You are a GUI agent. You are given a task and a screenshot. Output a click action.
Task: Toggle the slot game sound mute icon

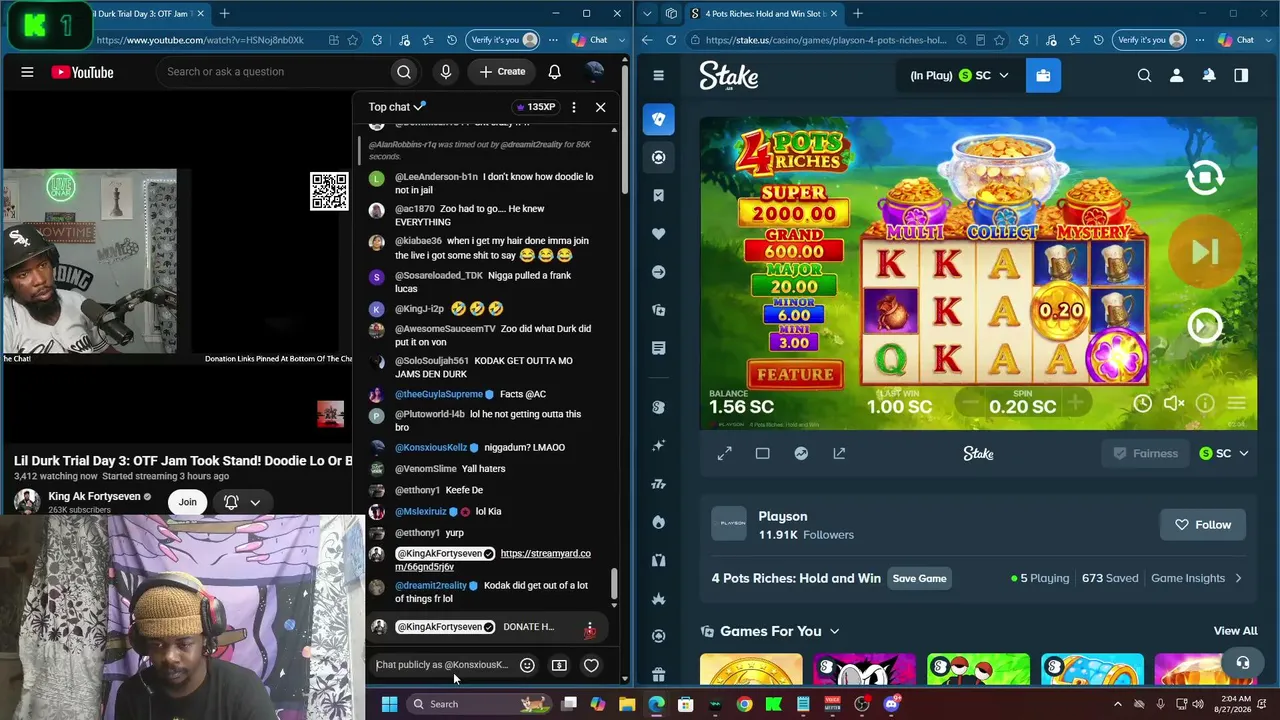[x=1174, y=403]
